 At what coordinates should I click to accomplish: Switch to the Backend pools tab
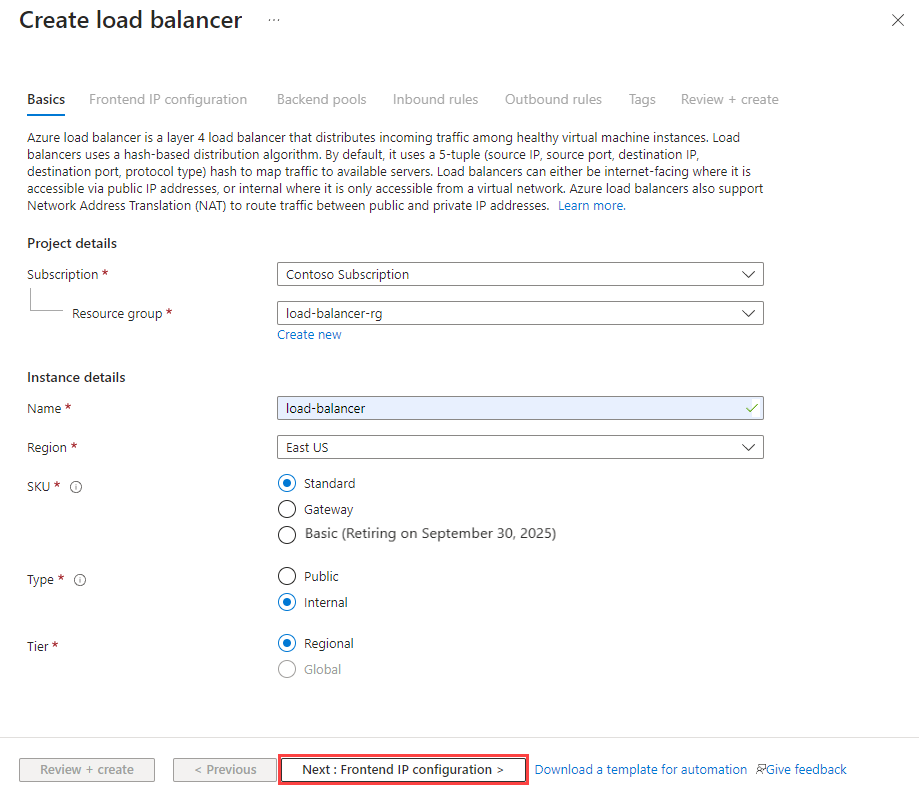coord(321,99)
